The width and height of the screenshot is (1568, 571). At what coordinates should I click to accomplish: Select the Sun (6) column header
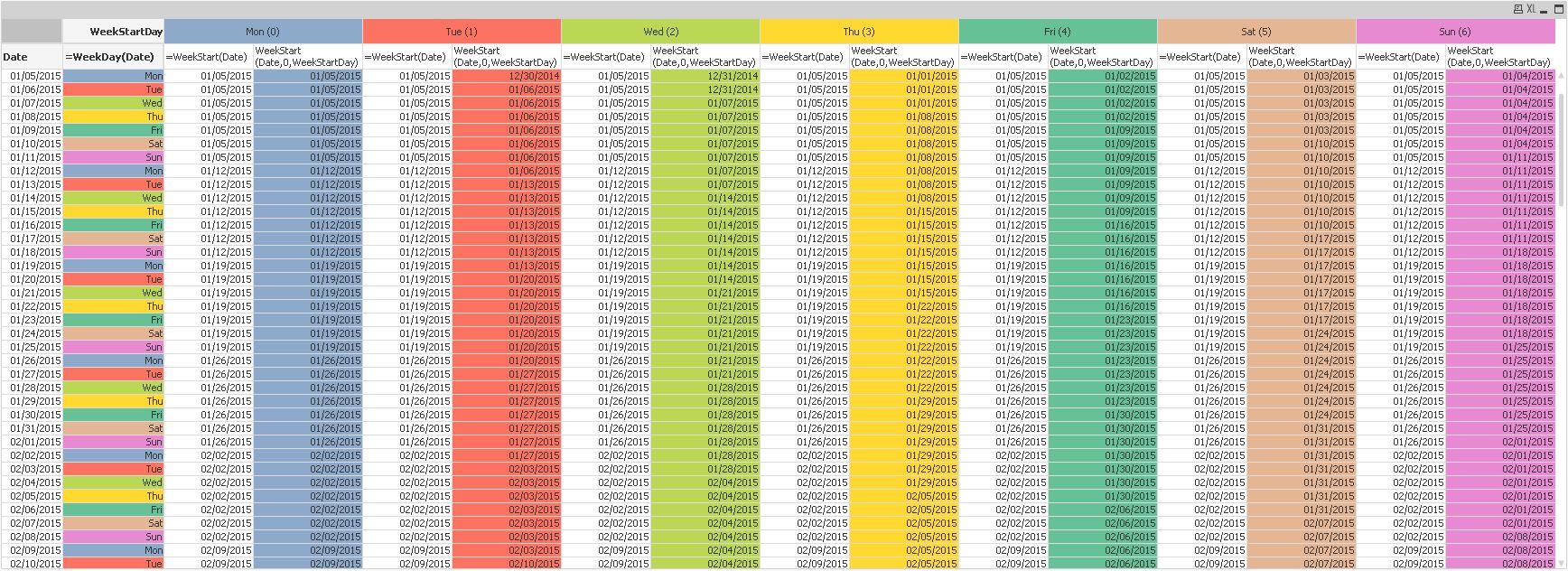[1455, 32]
